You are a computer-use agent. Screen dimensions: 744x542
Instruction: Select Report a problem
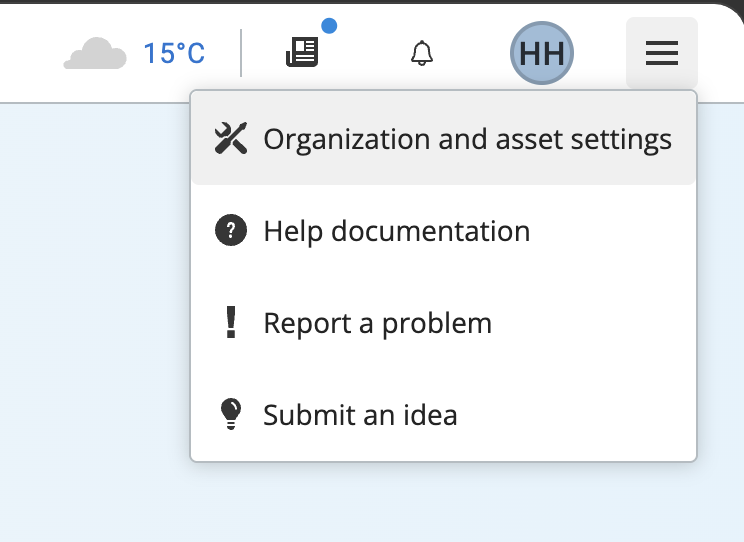(444, 323)
